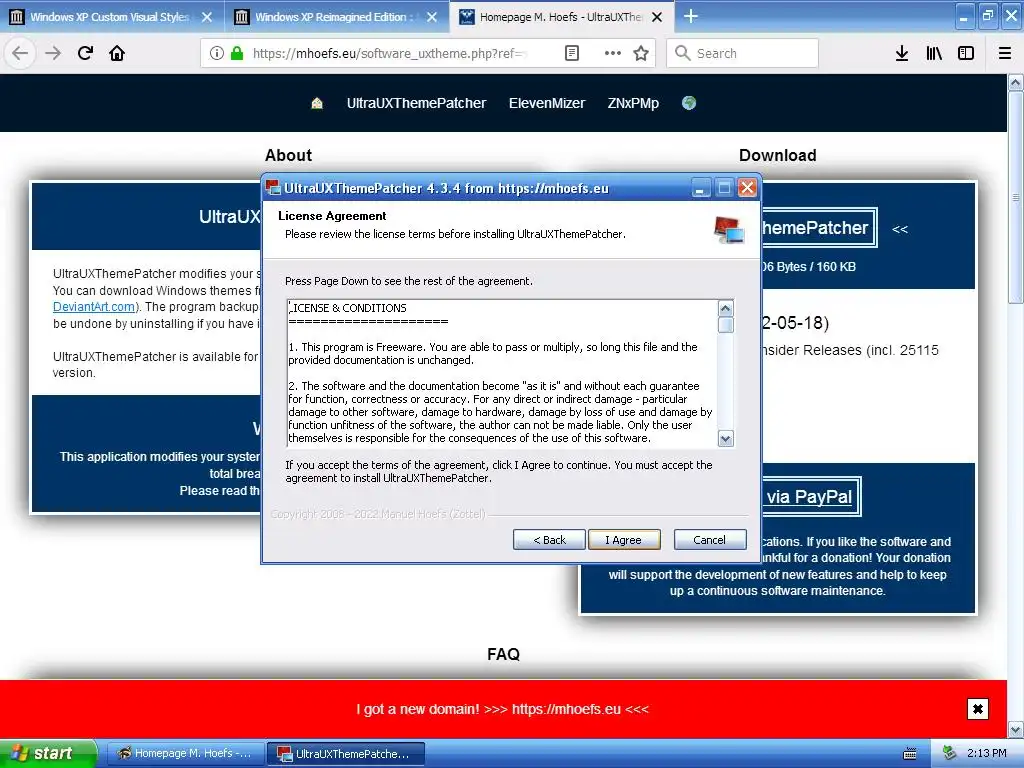Image resolution: width=1024 pixels, height=768 pixels.
Task: Click into the browser Search box
Action: point(743,53)
